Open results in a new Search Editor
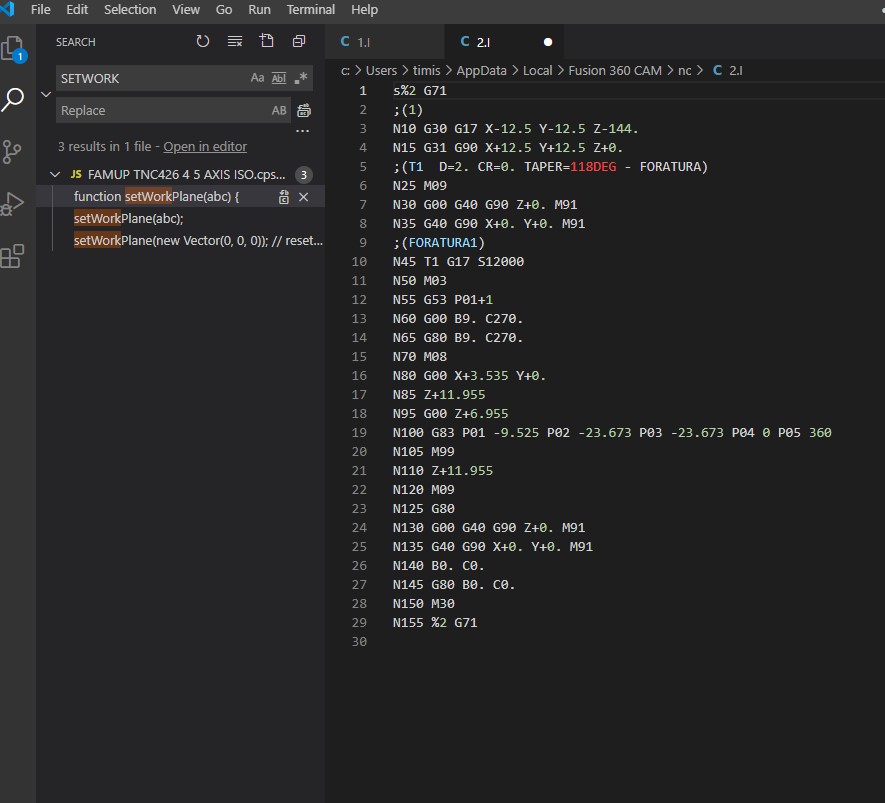This screenshot has width=885, height=803. 267,41
